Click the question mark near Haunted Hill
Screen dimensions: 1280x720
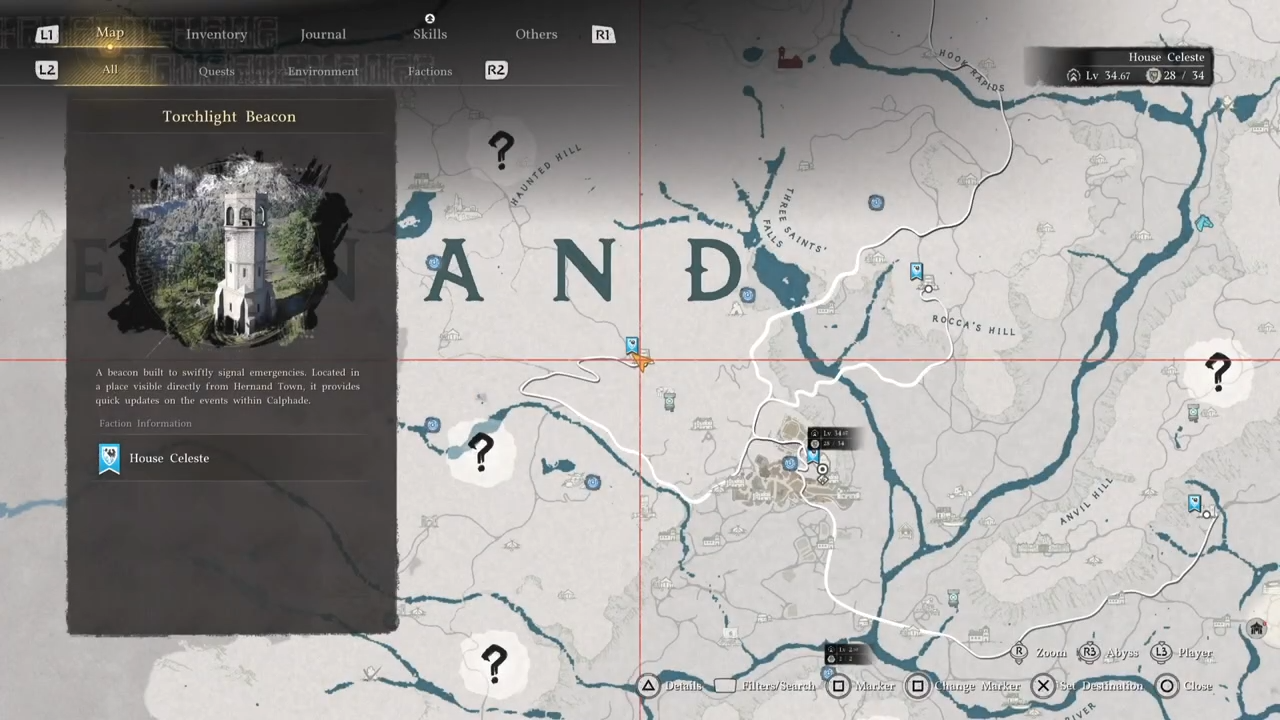pos(501,151)
